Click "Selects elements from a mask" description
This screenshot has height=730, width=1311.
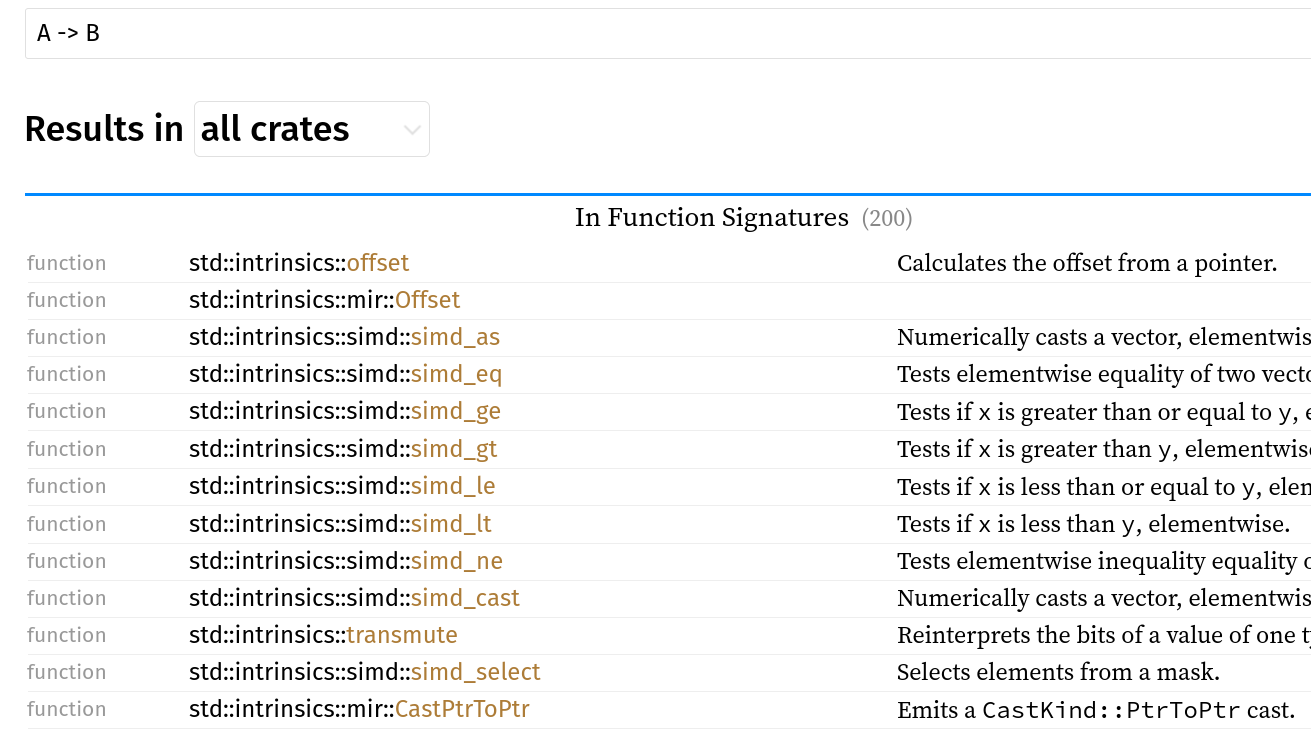[x=1058, y=672]
